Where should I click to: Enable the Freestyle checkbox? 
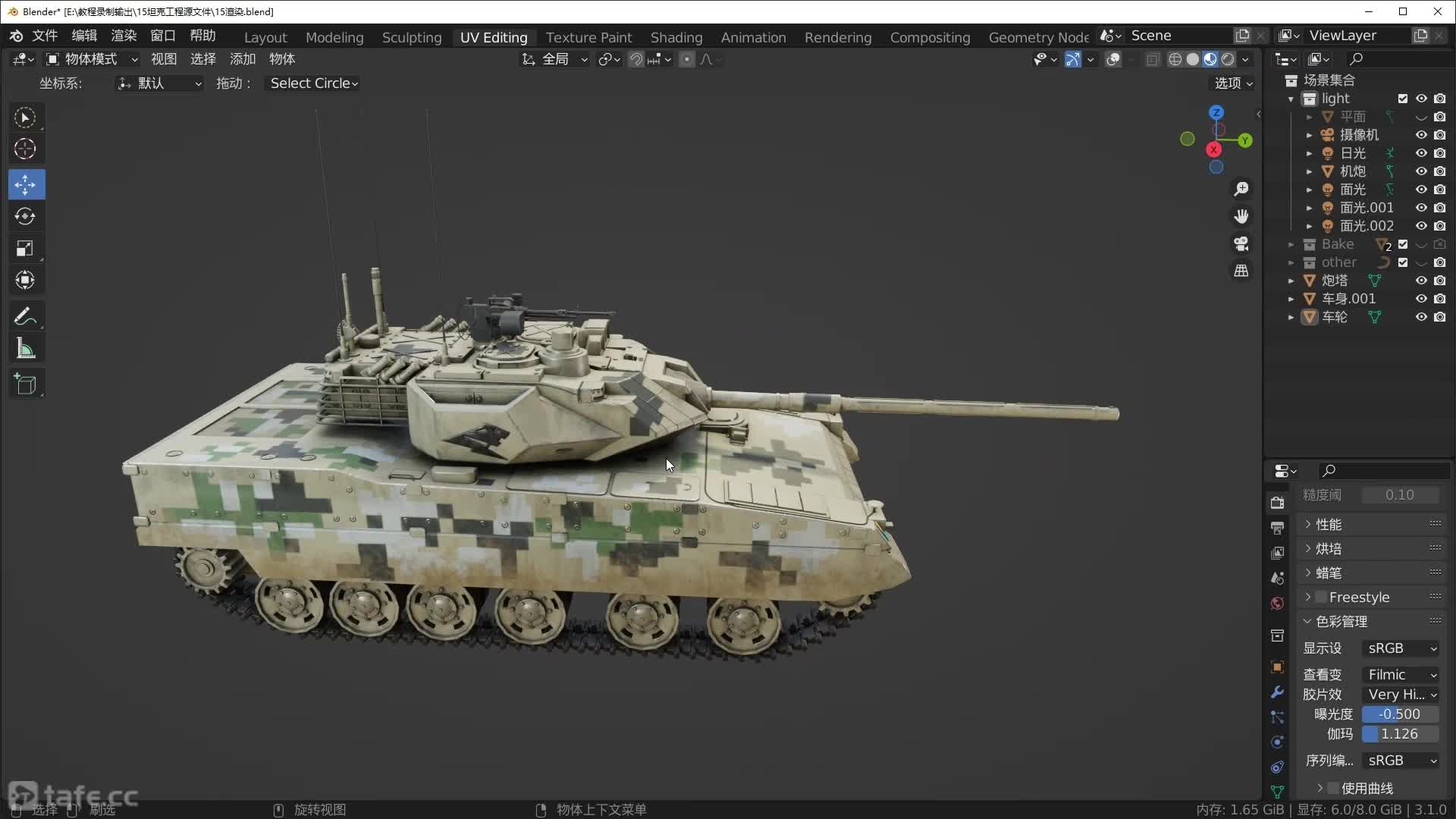click(1321, 598)
